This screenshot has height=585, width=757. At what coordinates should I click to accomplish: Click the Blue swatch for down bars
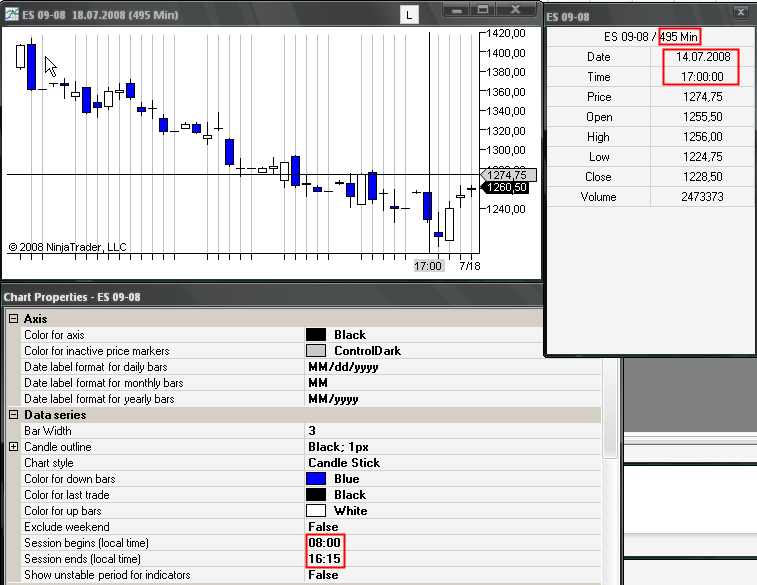click(x=316, y=479)
